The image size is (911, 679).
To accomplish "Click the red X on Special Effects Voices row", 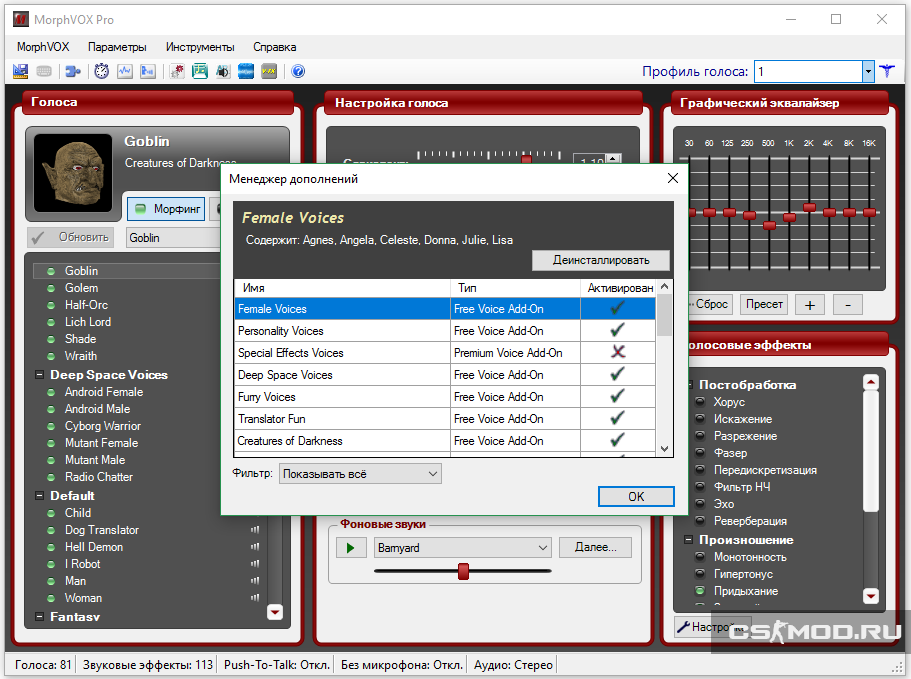I will [x=618, y=352].
